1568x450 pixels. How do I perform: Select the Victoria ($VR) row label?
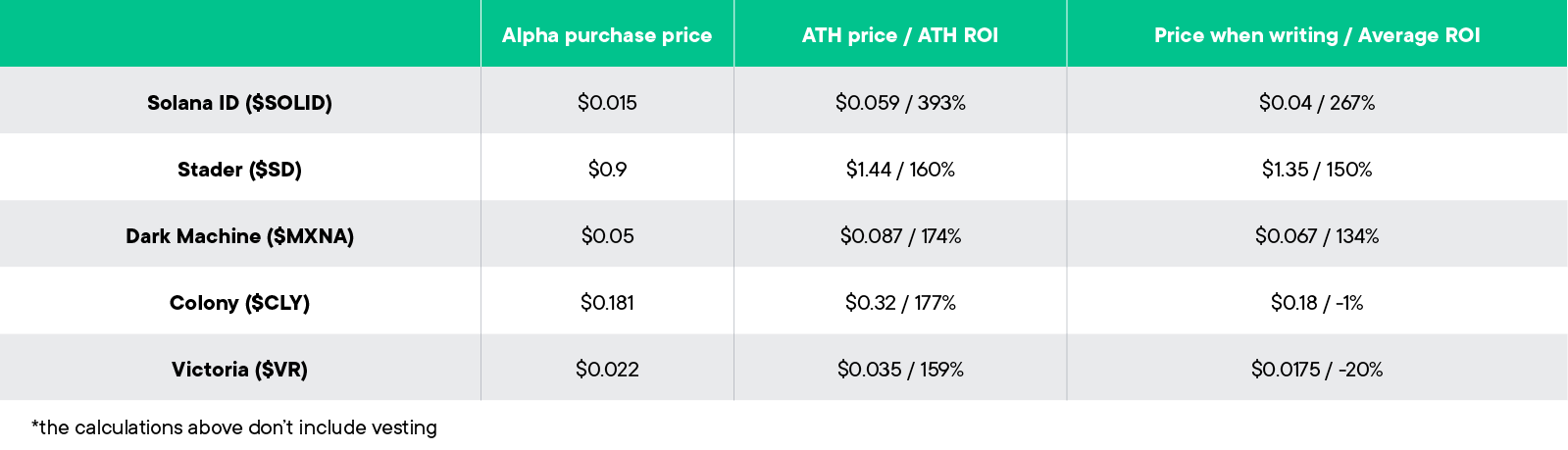tap(239, 369)
